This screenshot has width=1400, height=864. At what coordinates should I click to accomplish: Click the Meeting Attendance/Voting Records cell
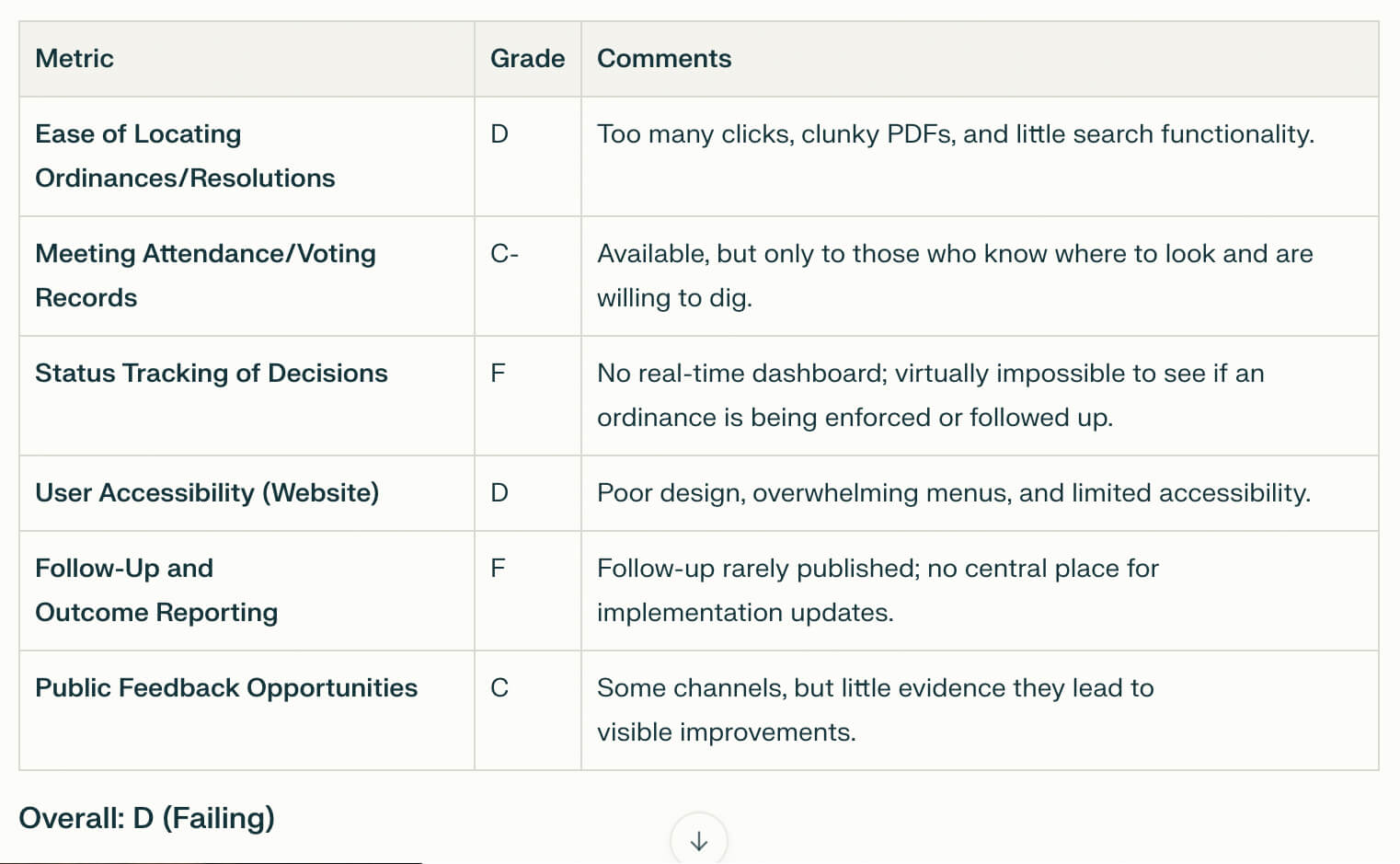coord(247,276)
